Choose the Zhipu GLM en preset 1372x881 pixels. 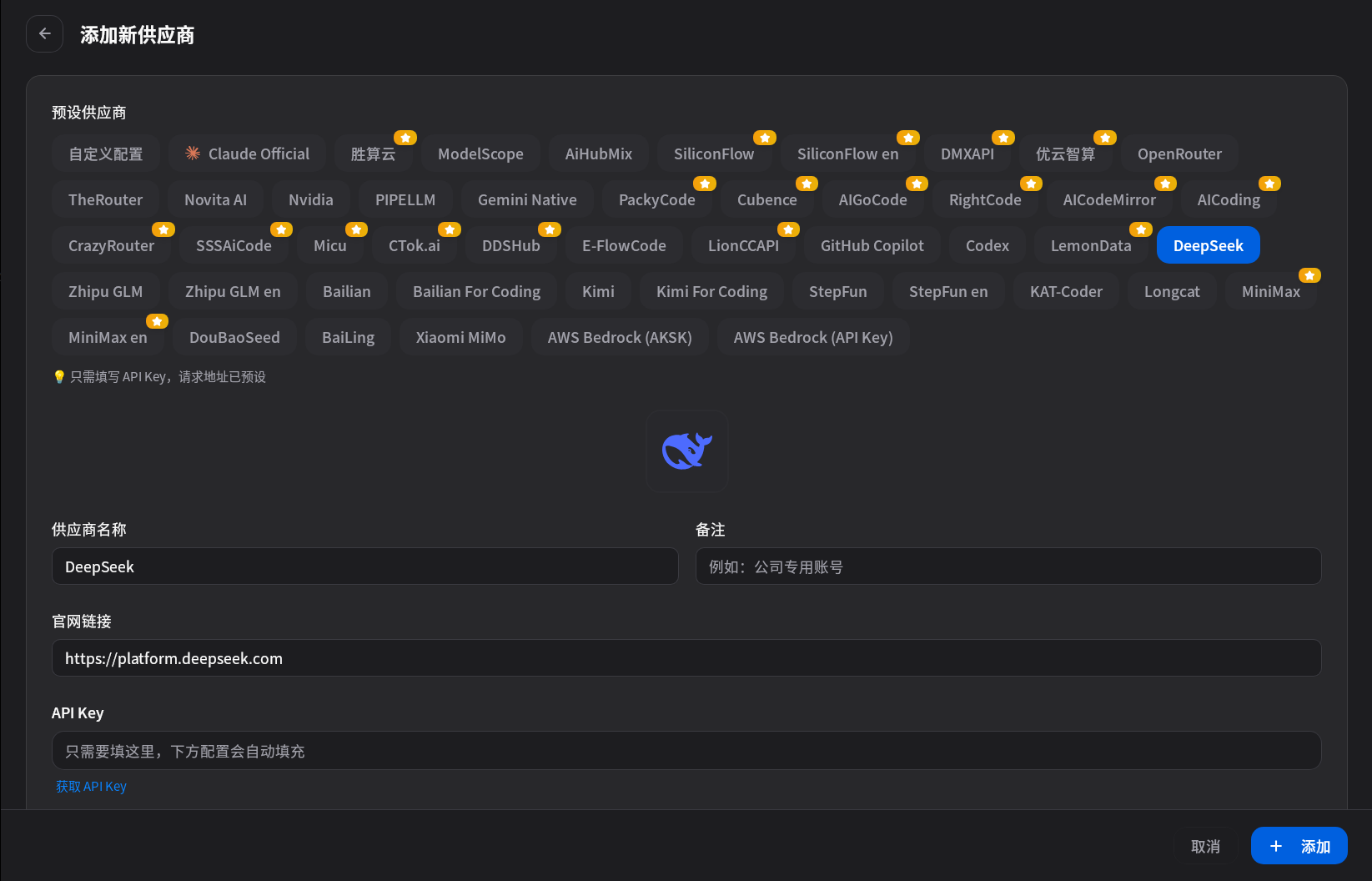(x=233, y=291)
